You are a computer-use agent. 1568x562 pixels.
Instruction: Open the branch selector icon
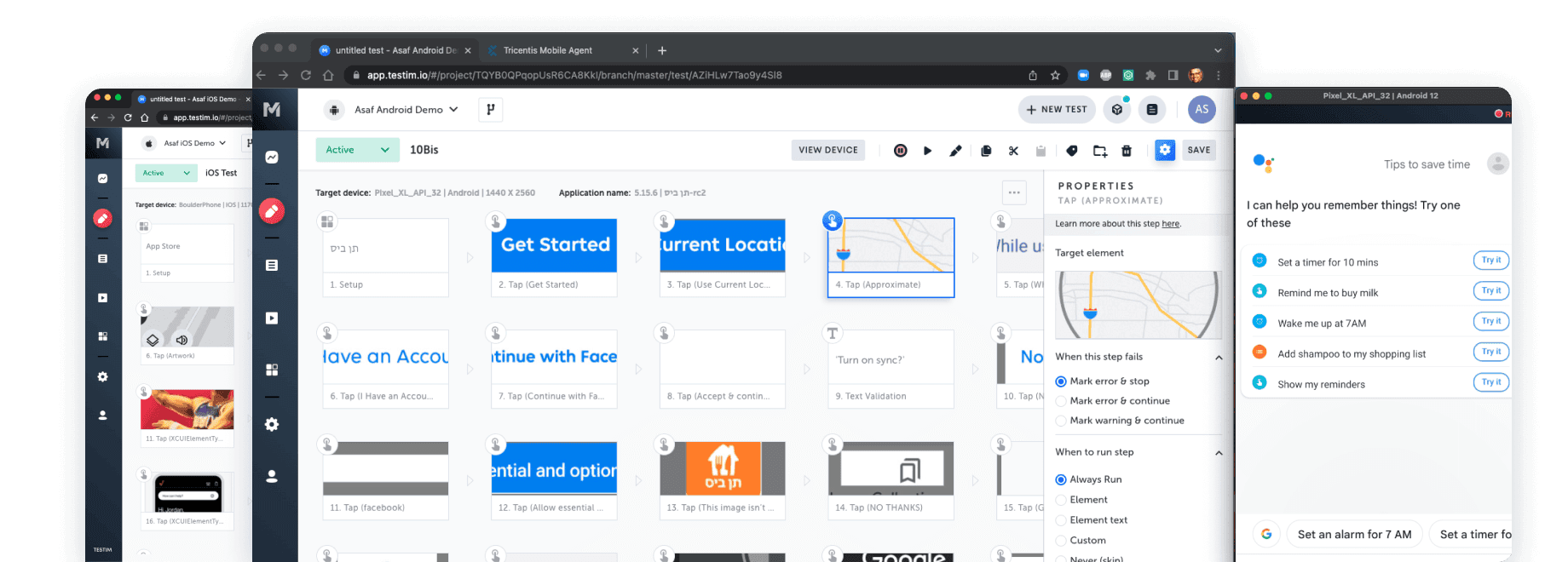coord(490,110)
